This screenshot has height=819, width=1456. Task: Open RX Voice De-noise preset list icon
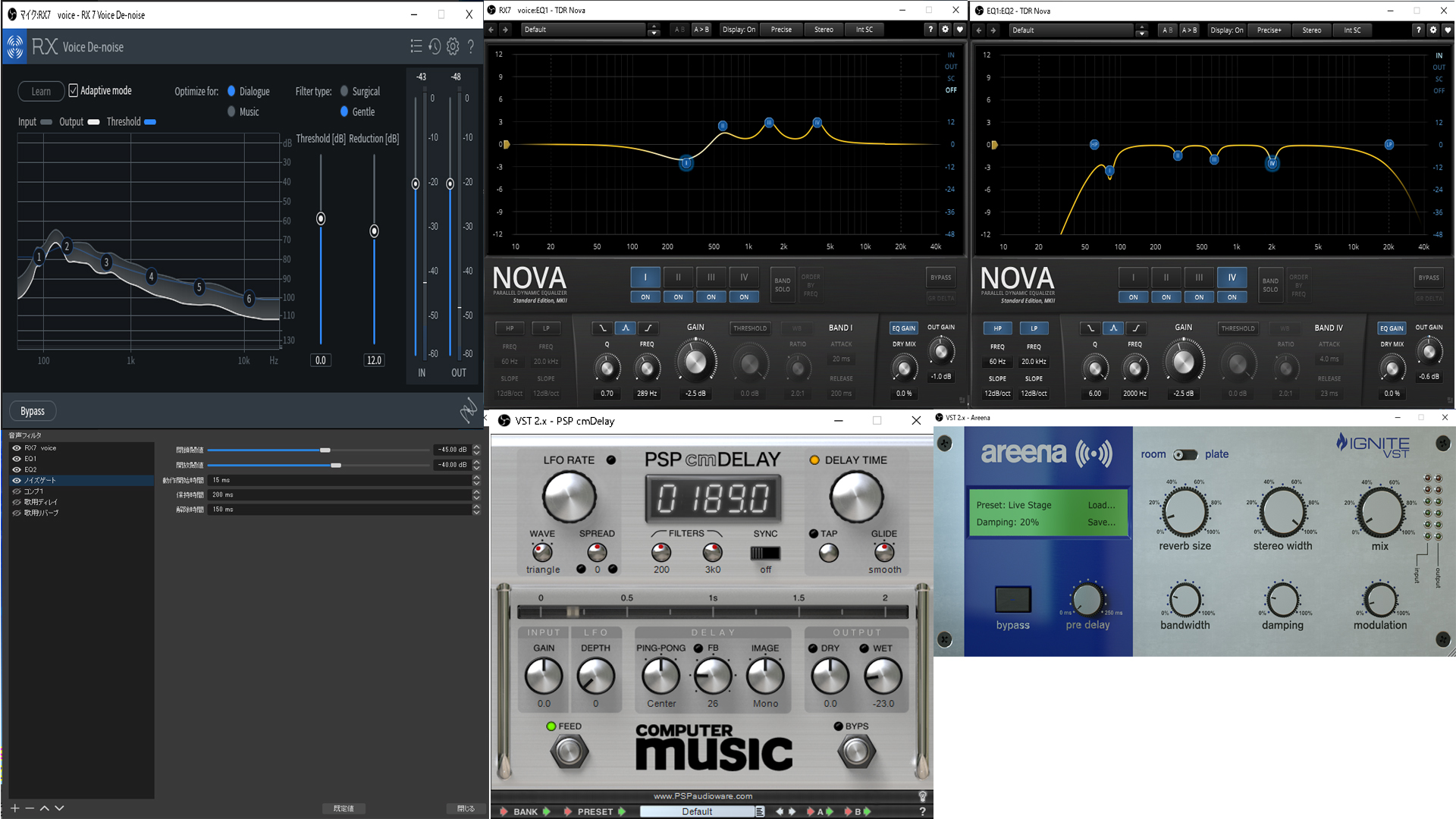(416, 47)
